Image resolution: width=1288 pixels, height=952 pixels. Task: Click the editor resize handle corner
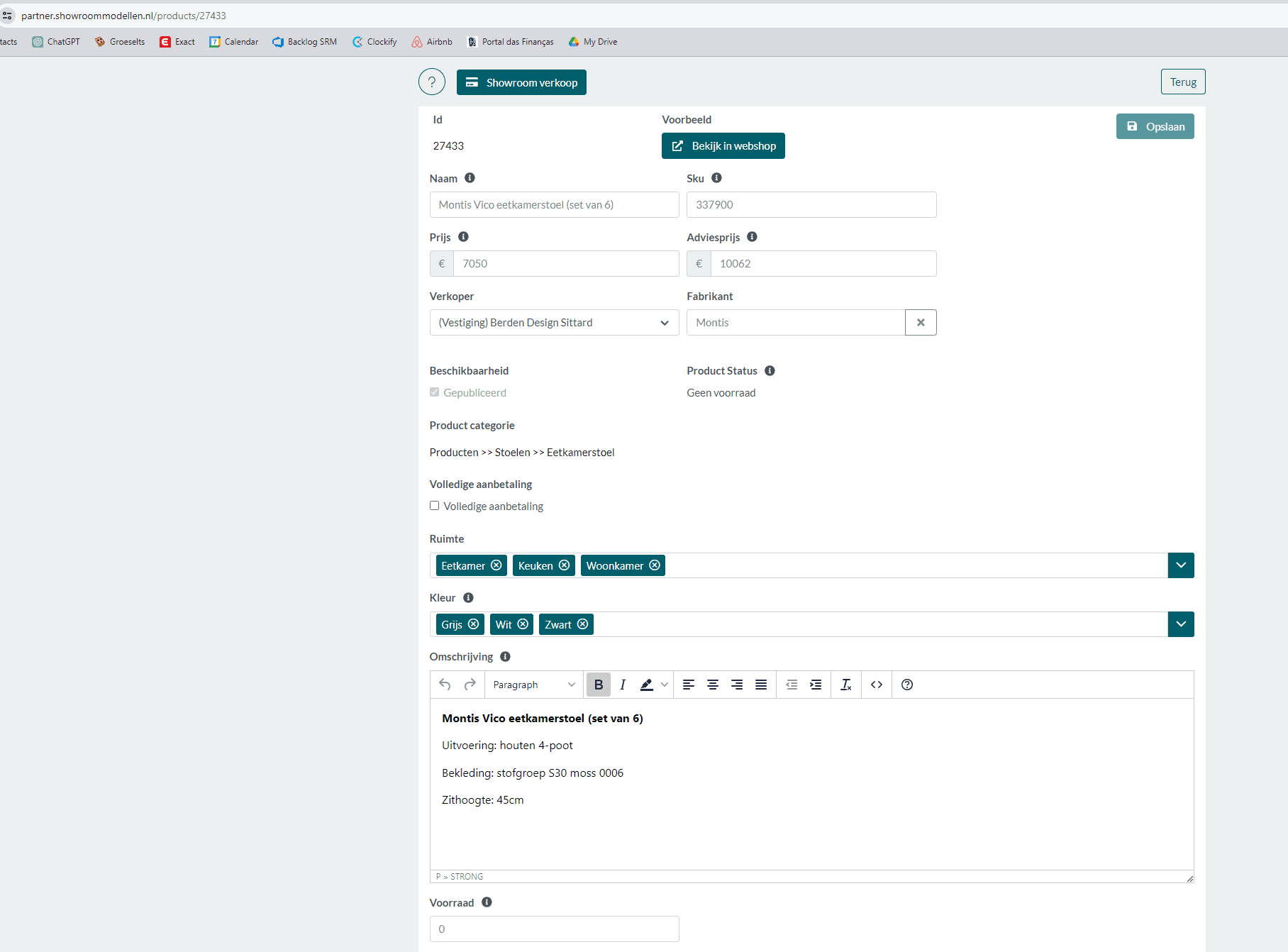point(1189,878)
